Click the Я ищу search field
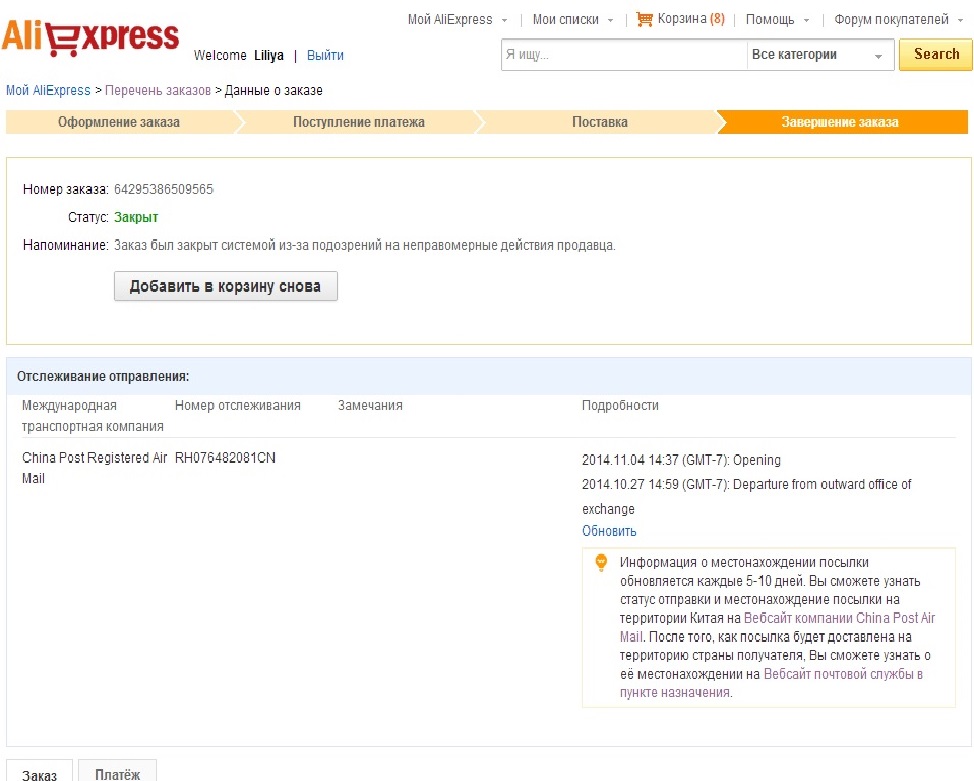This screenshot has height=781, width=974. click(624, 55)
